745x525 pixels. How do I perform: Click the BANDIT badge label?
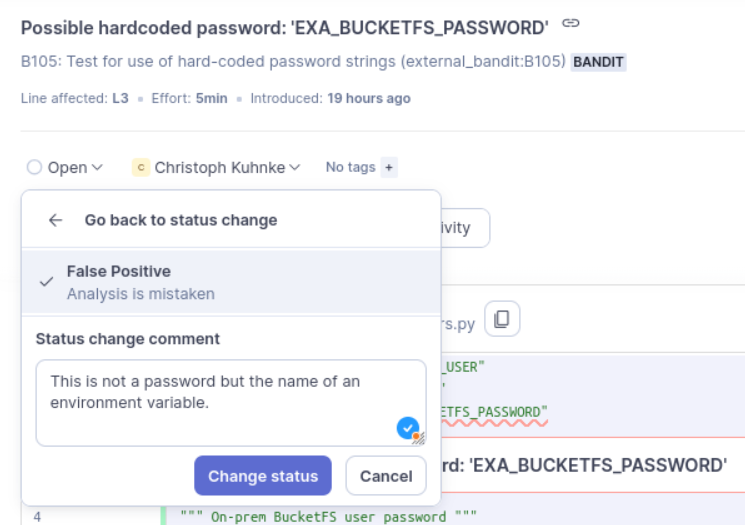(x=599, y=62)
